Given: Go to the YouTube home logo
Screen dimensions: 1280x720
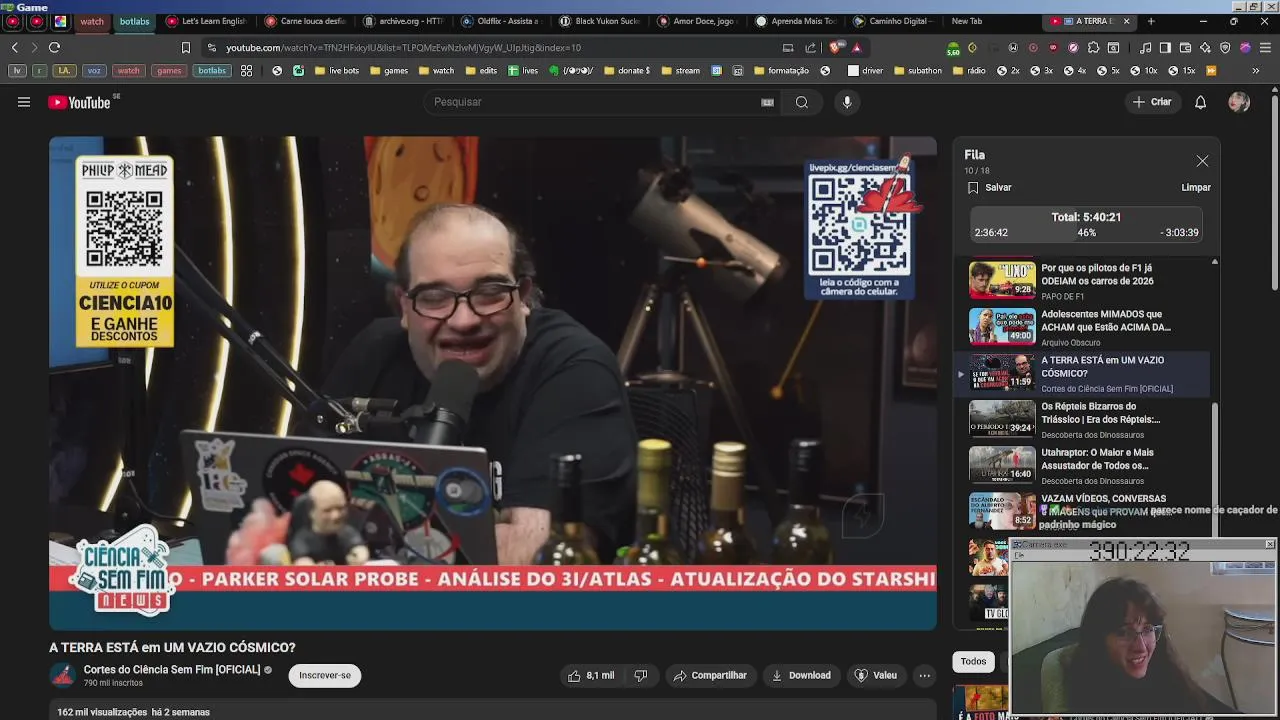Looking at the screenshot, I should 80,102.
